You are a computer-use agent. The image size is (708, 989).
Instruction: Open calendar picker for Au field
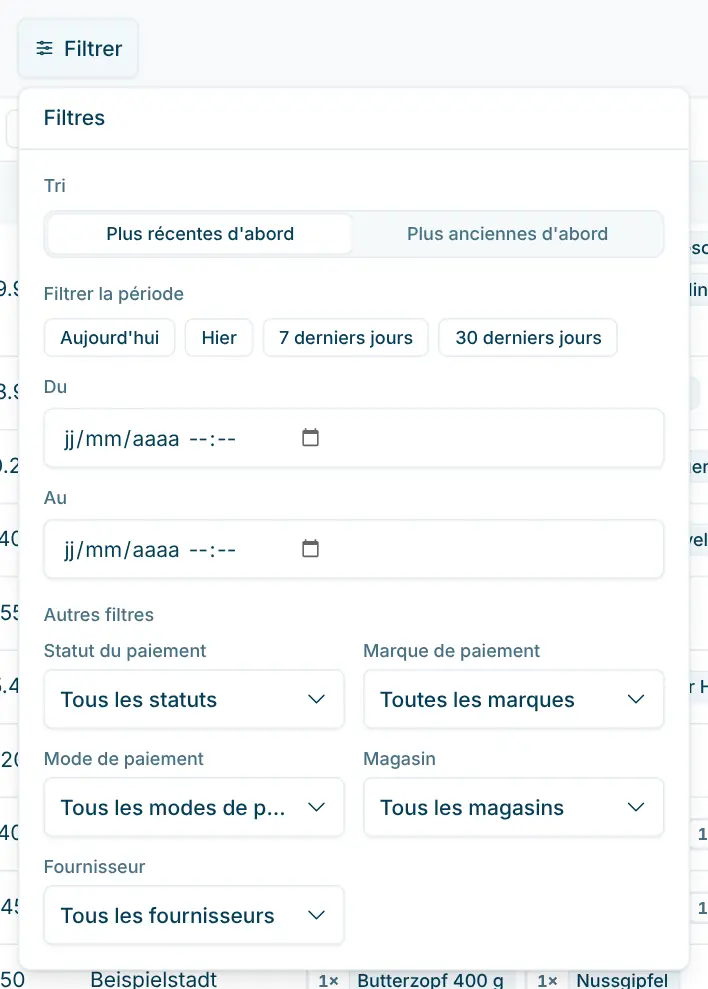coord(310,548)
